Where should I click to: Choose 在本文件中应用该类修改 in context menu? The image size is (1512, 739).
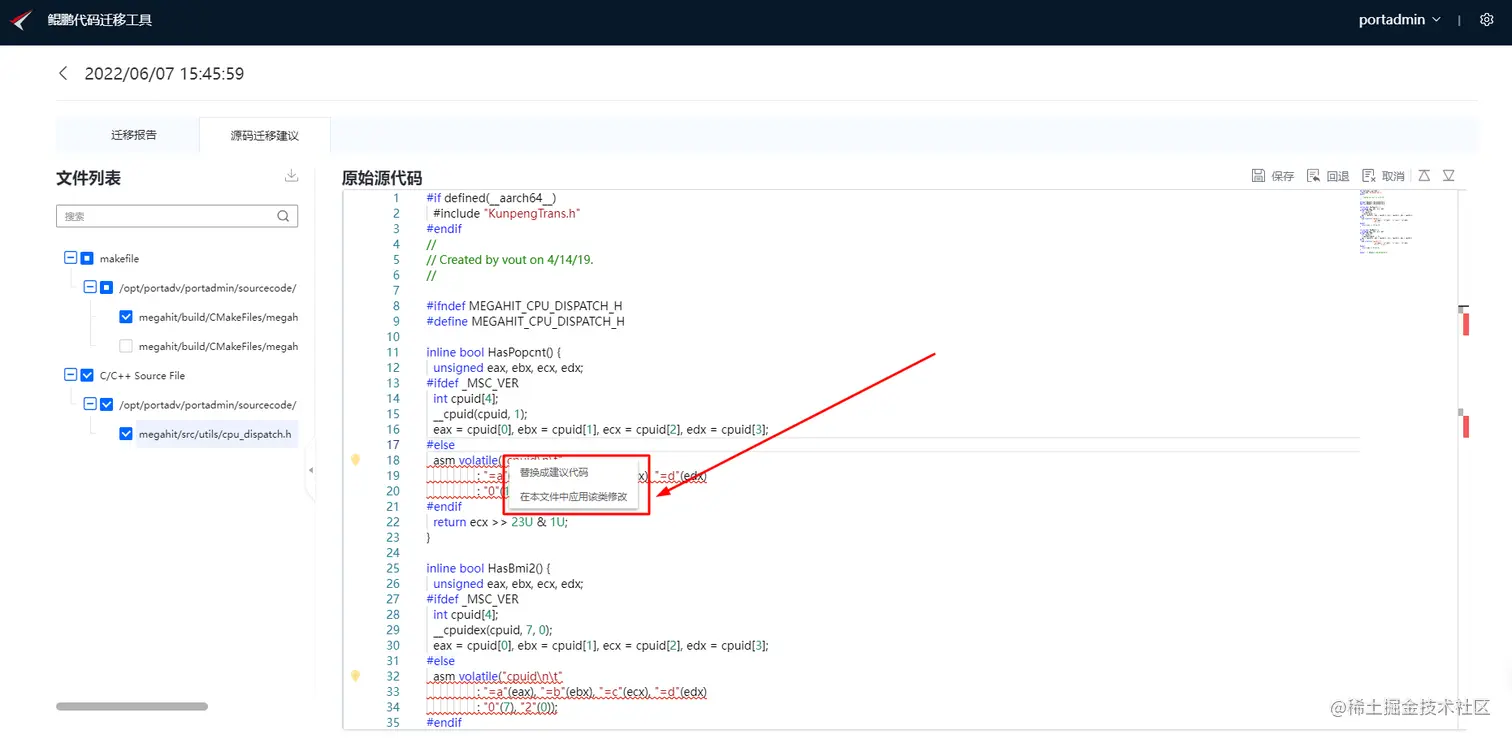[x=573, y=496]
